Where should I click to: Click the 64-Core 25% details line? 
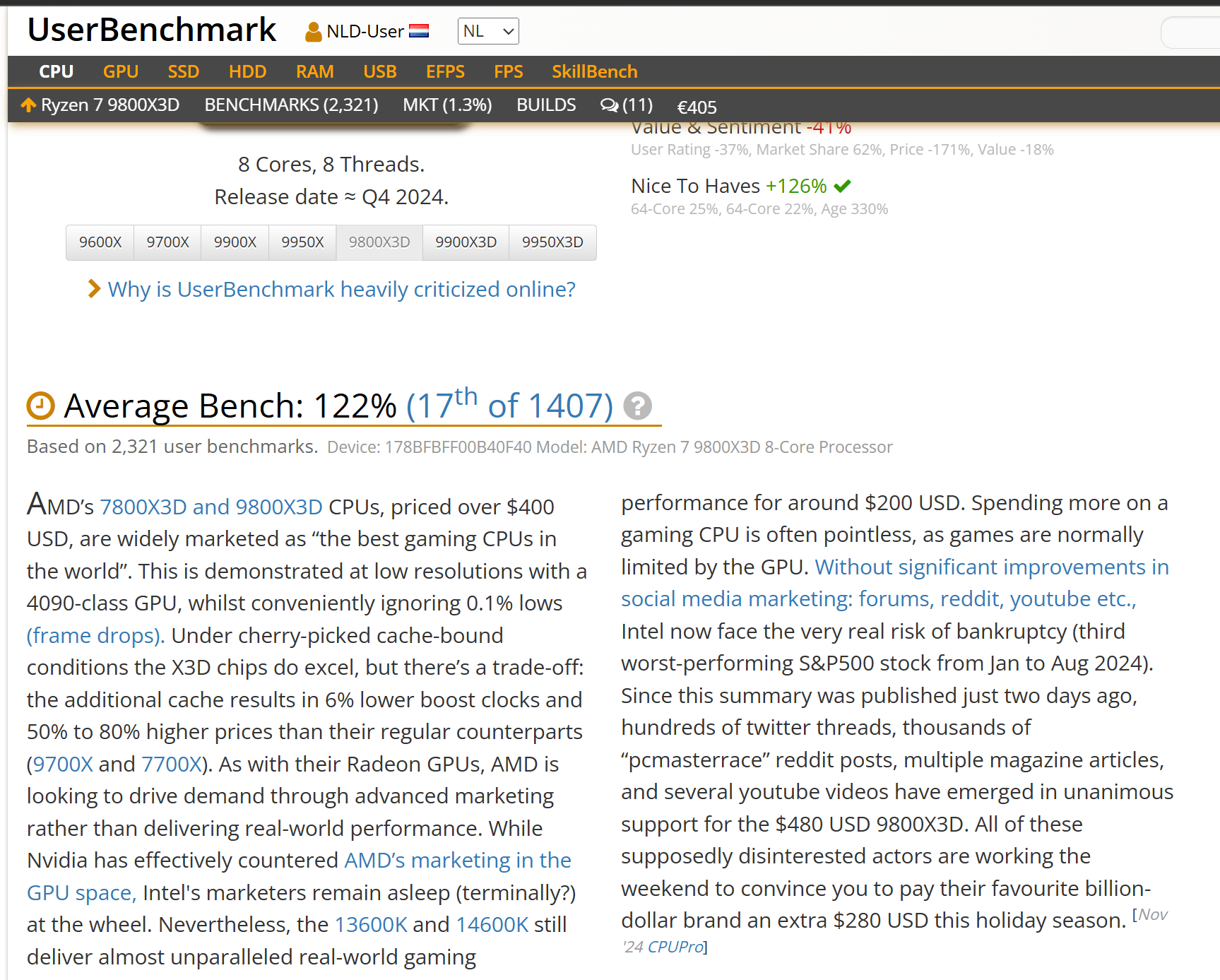759,208
